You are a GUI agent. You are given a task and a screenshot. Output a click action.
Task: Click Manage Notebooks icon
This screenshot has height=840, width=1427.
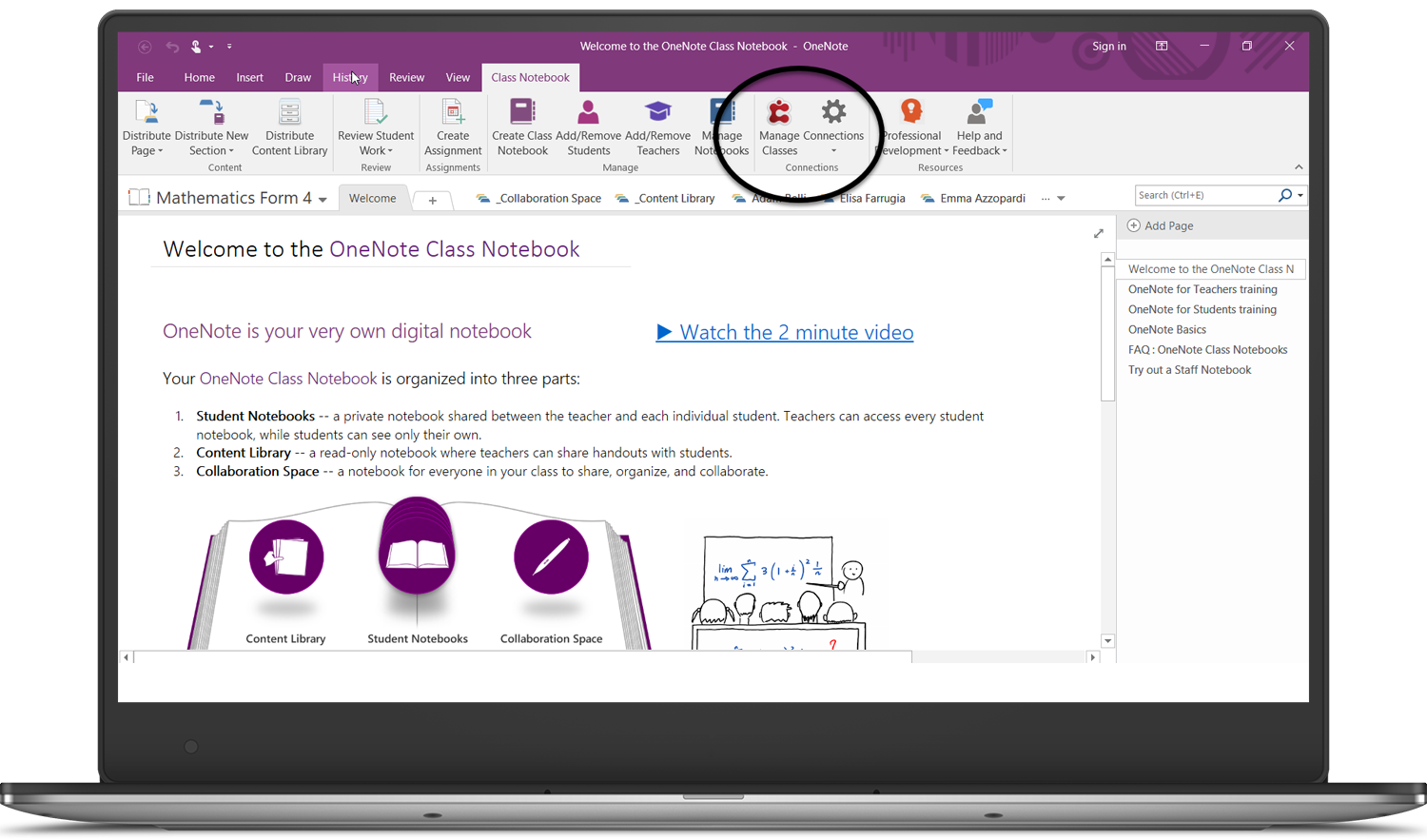pyautogui.click(x=723, y=112)
